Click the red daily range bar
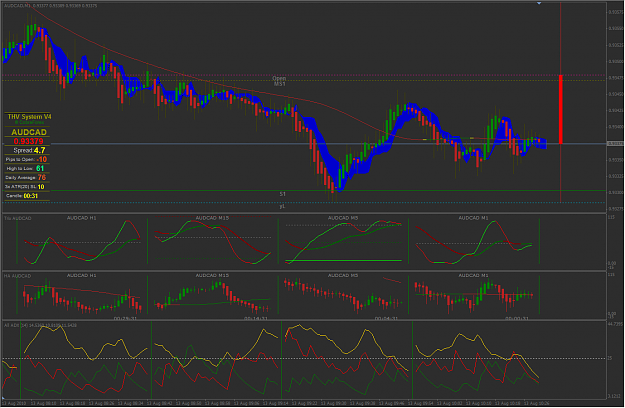Viewport: 625px width, 408px height. 560,109
